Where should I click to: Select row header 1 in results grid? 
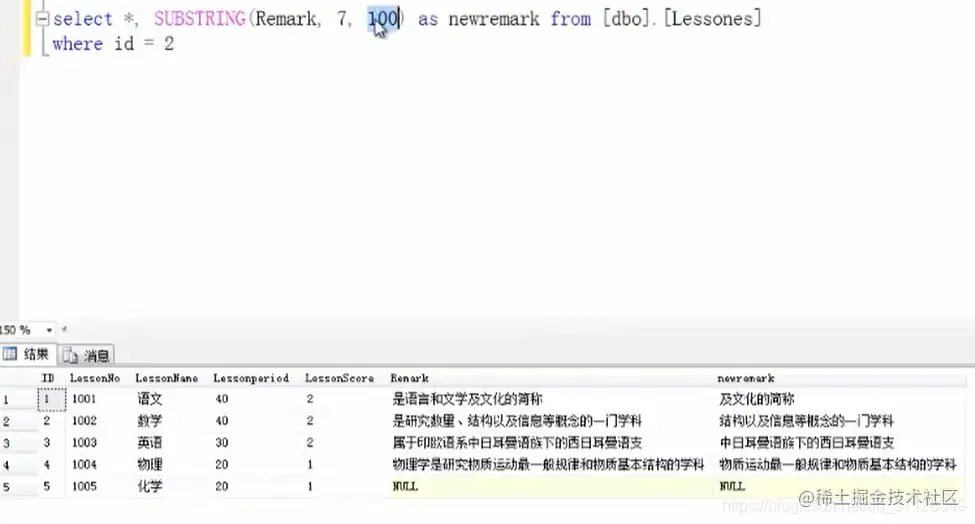[x=19, y=400]
